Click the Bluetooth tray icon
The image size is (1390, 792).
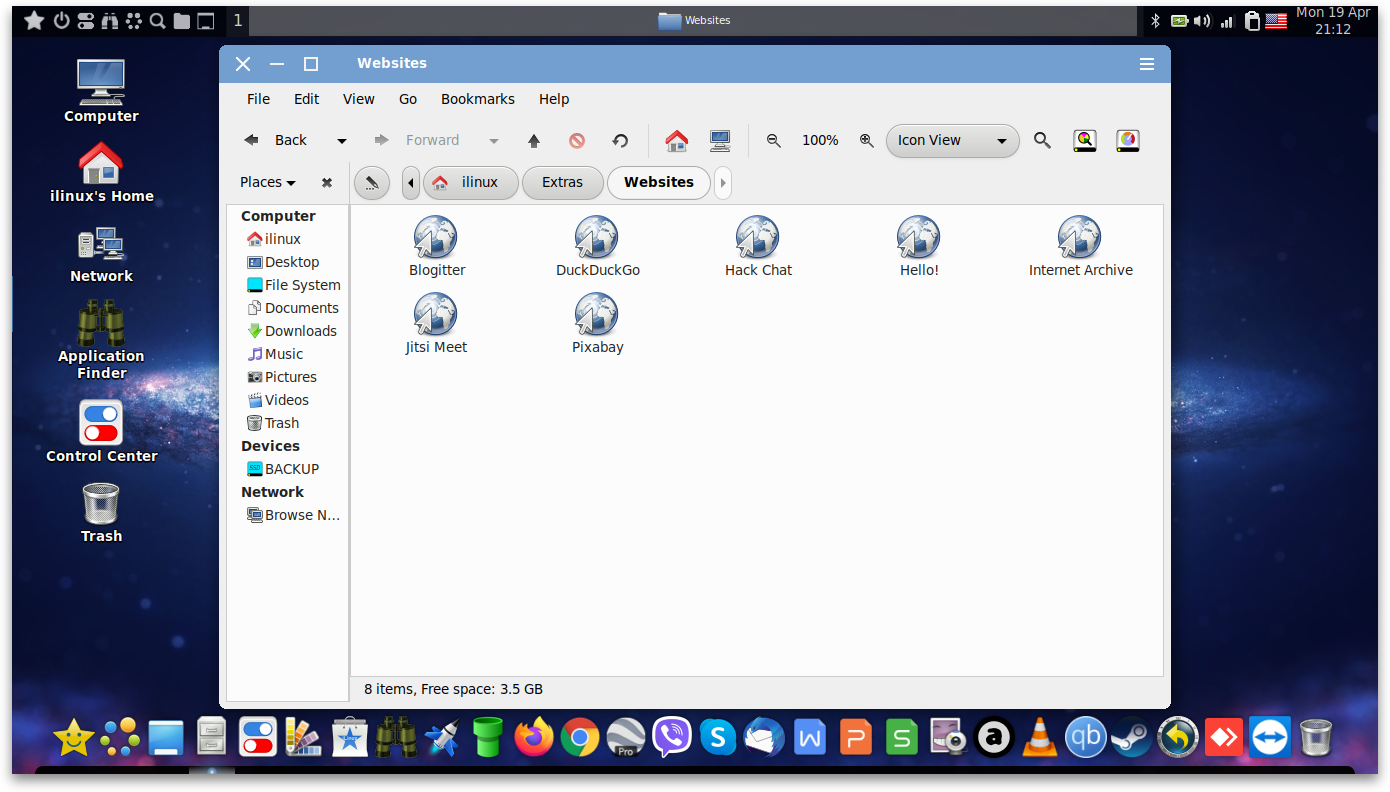1155,20
